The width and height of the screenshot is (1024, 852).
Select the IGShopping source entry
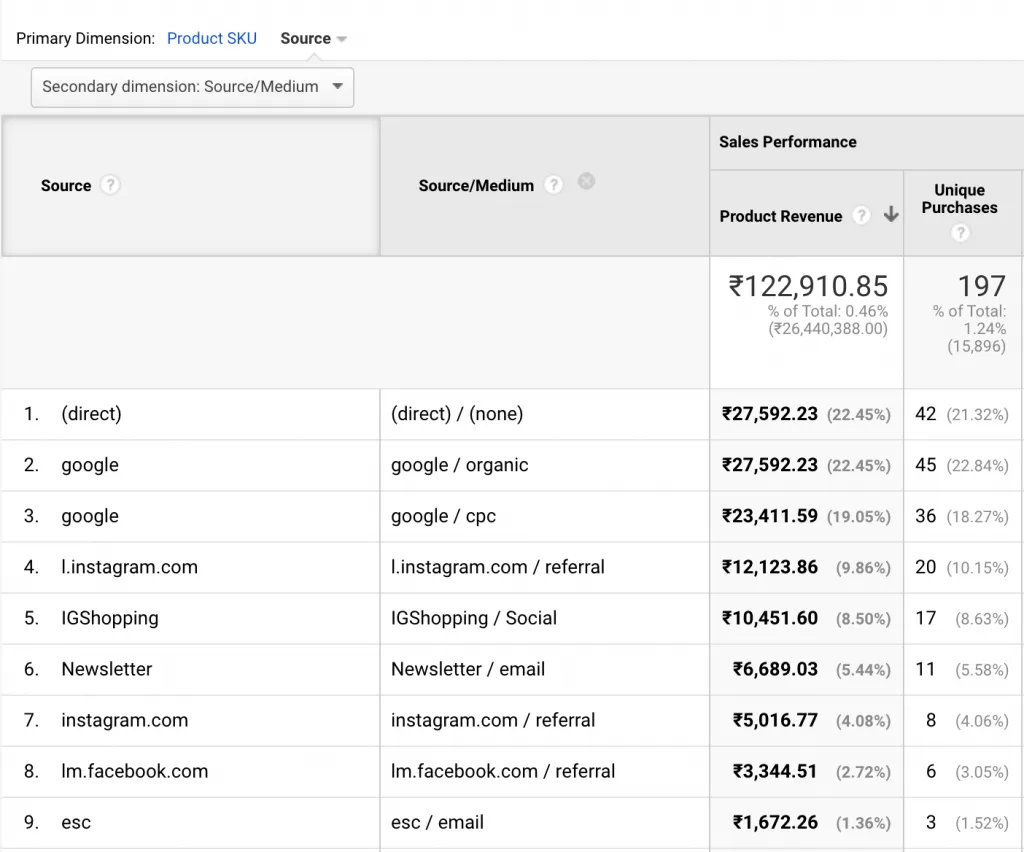pyautogui.click(x=110, y=618)
